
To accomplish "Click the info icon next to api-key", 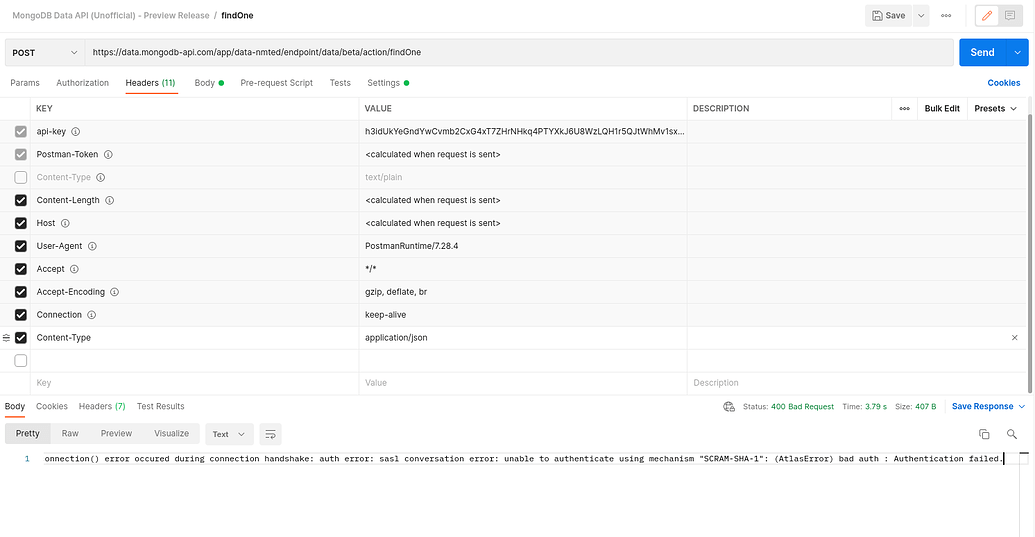I will 76,131.
